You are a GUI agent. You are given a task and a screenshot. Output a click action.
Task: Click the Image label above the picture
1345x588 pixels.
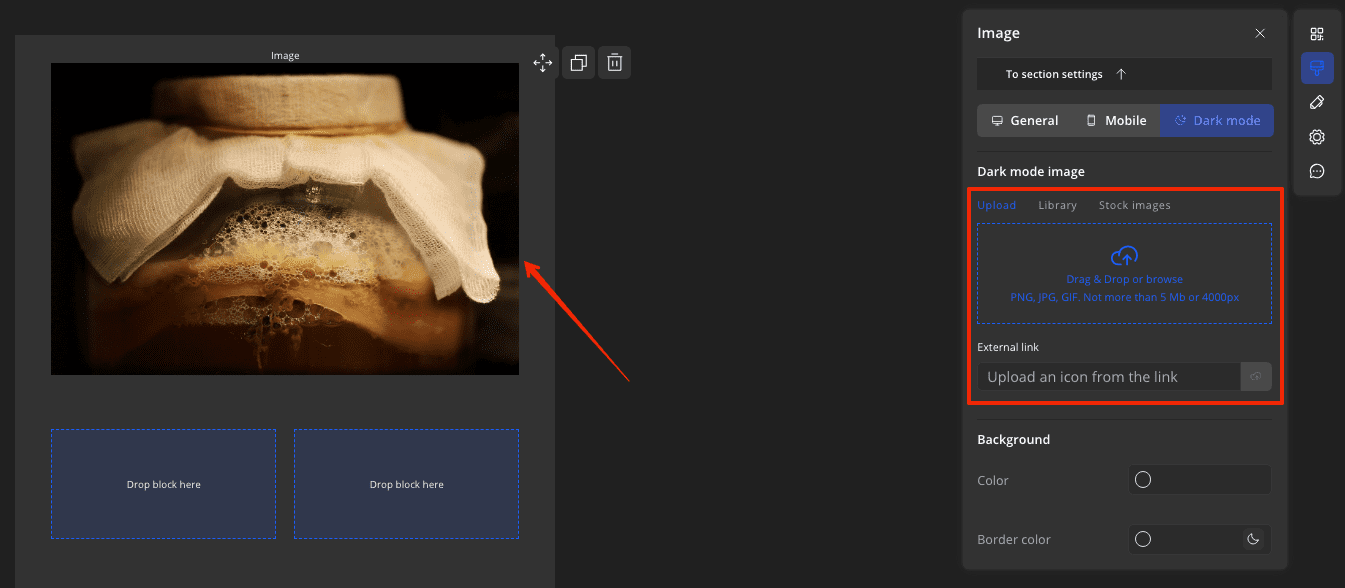pos(285,56)
